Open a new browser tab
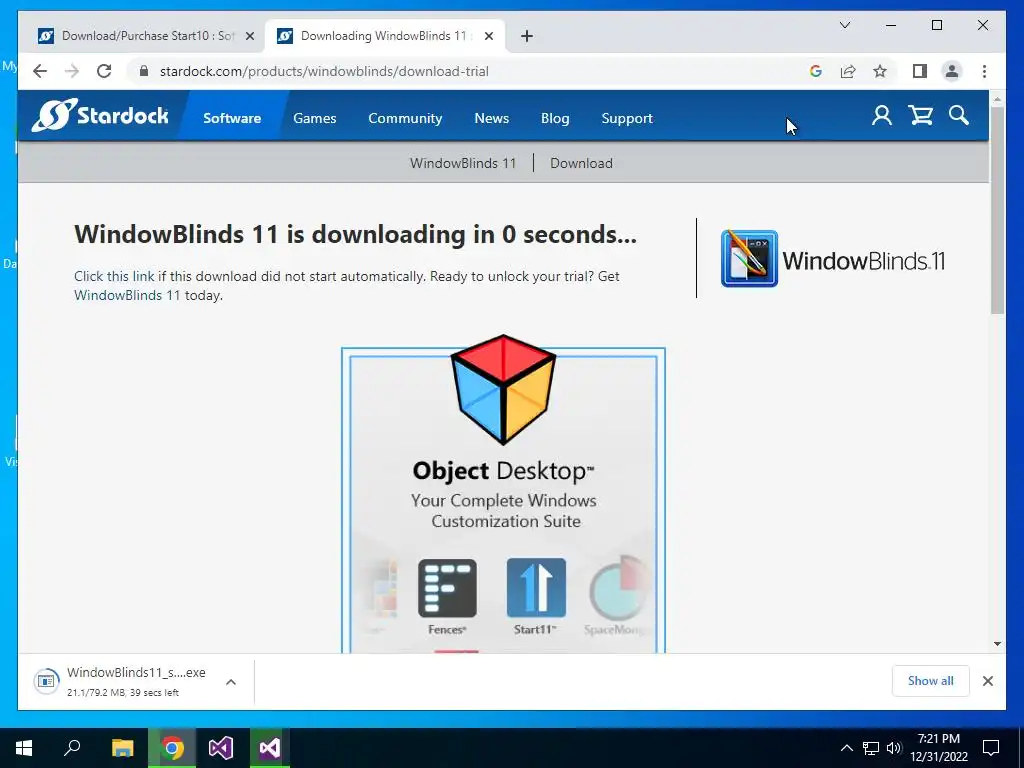 [527, 36]
